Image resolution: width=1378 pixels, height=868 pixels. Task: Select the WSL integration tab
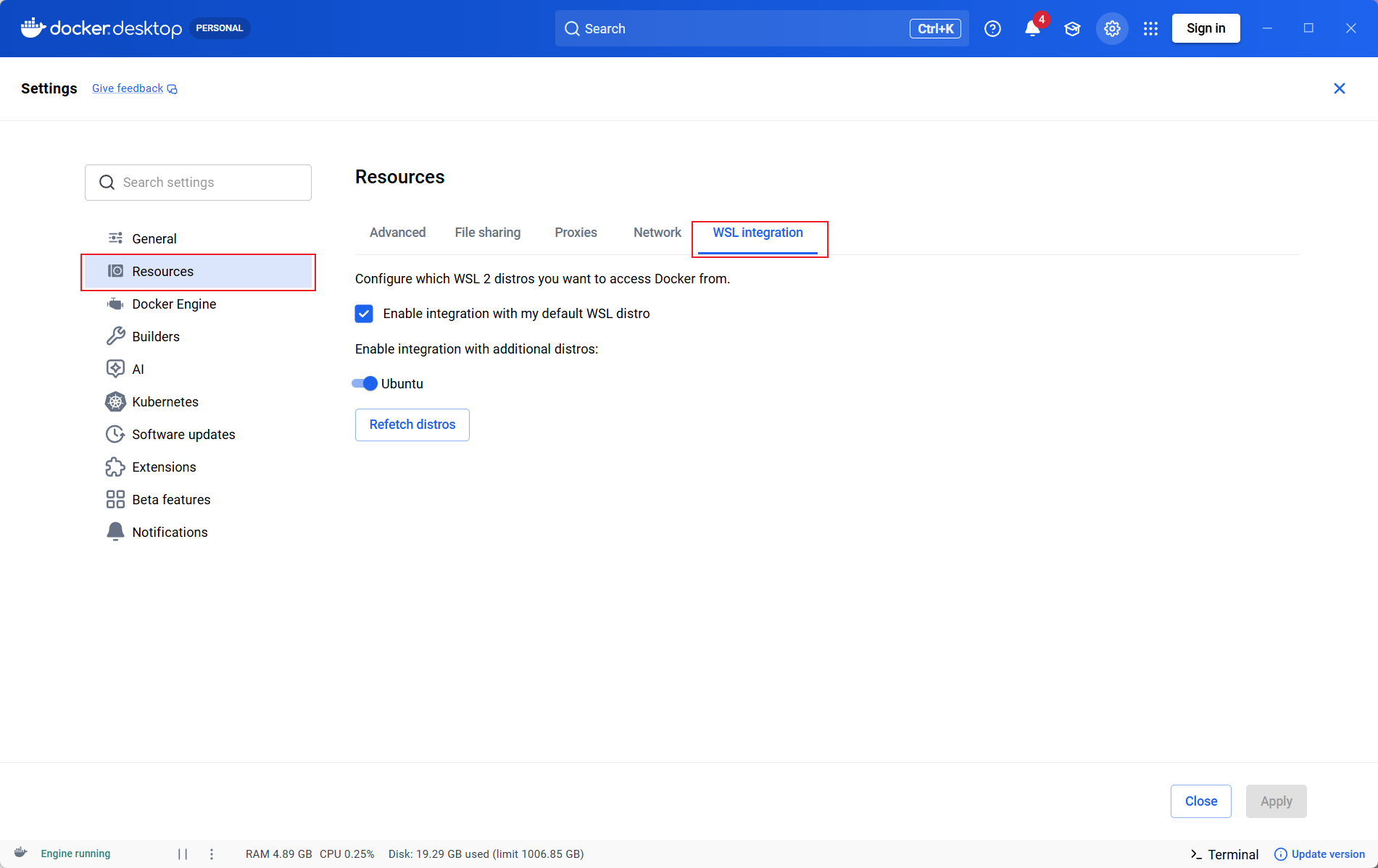pos(758,233)
